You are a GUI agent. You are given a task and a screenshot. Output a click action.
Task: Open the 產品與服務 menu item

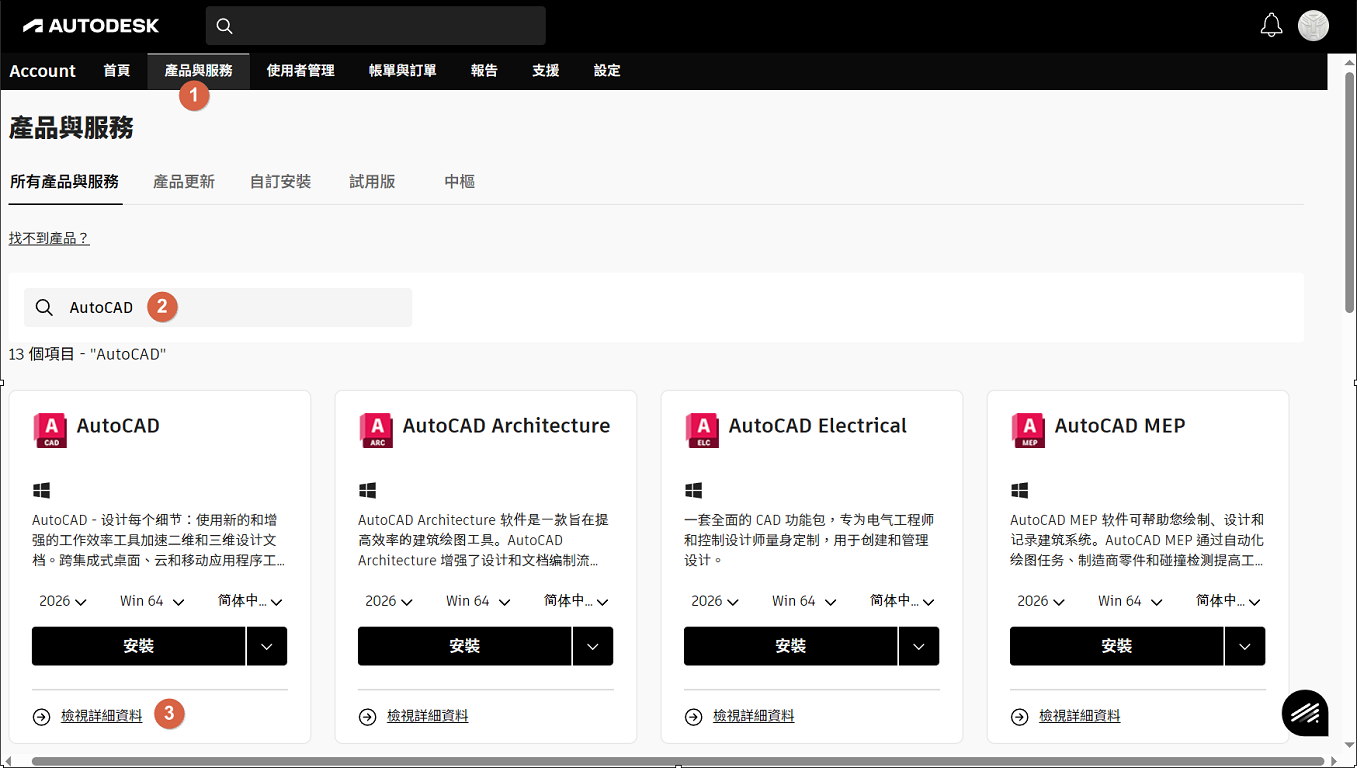[x=199, y=71]
